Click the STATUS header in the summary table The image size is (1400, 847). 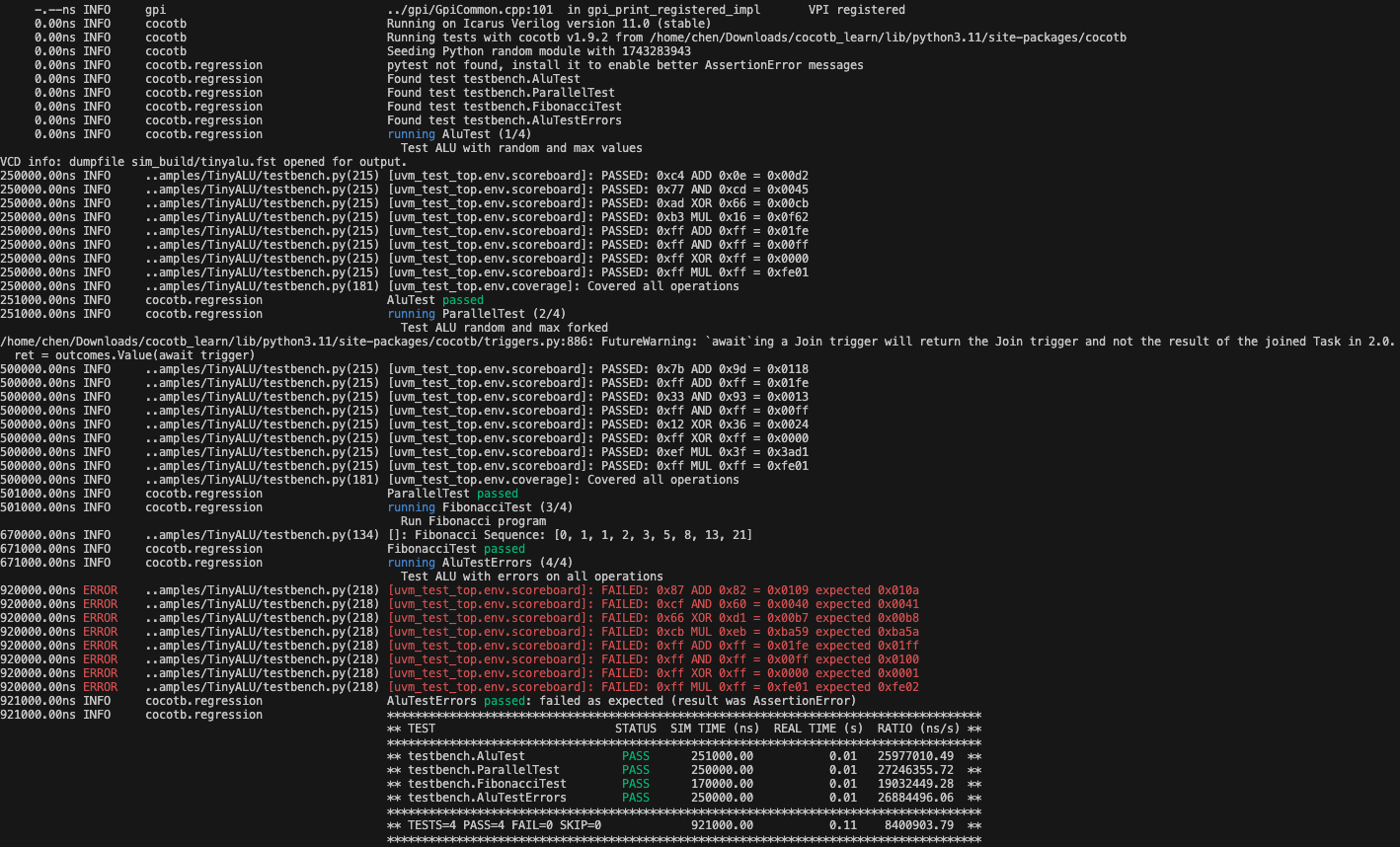click(x=636, y=729)
